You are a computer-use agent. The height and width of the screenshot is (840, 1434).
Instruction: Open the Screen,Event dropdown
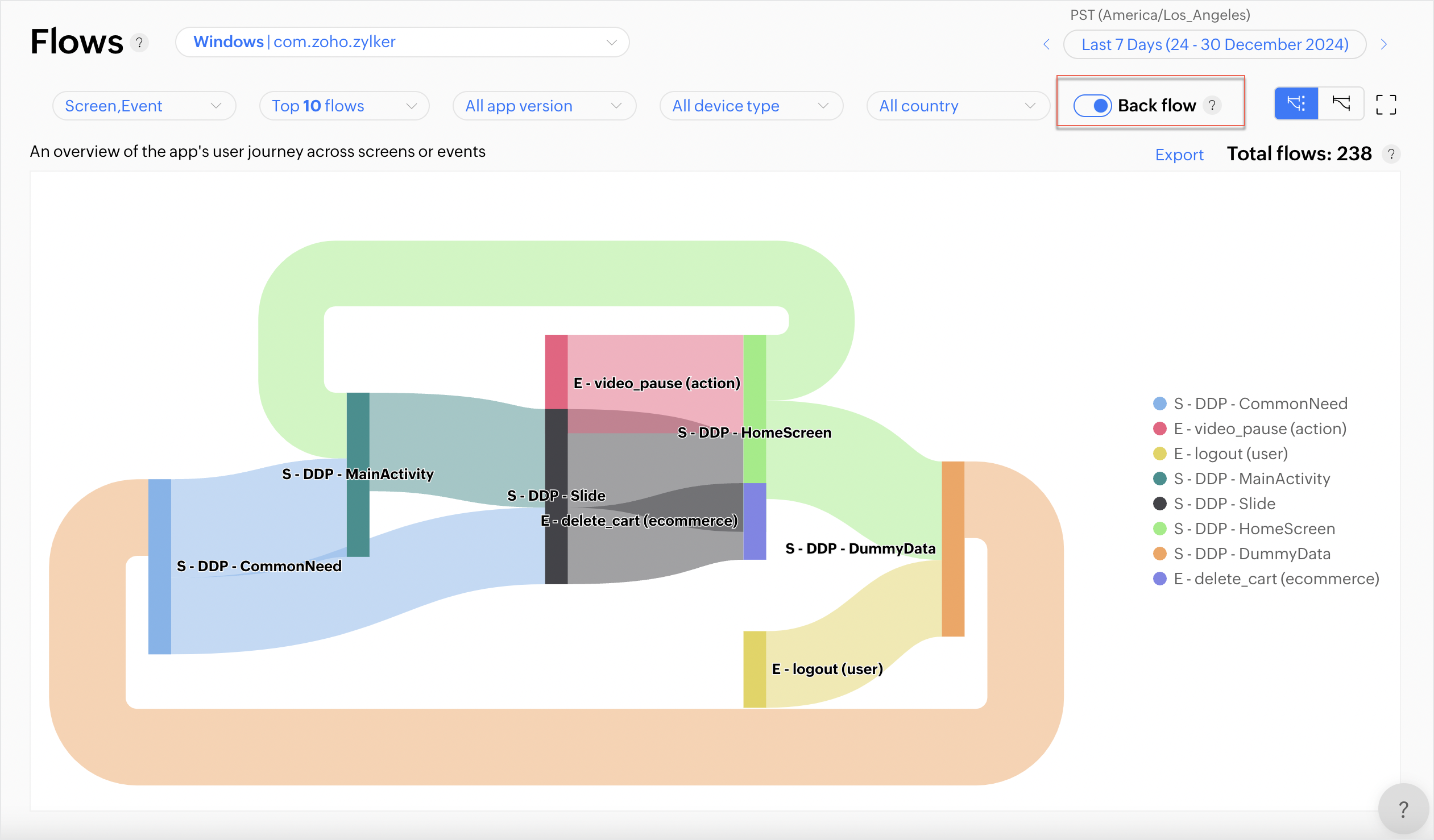pos(143,106)
